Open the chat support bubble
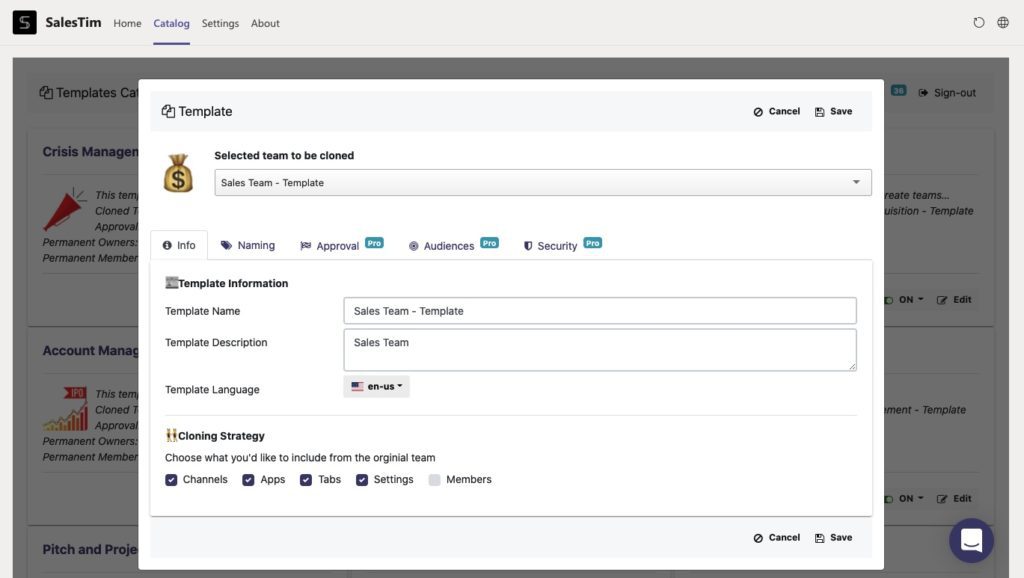This screenshot has width=1024, height=578. 971,540
